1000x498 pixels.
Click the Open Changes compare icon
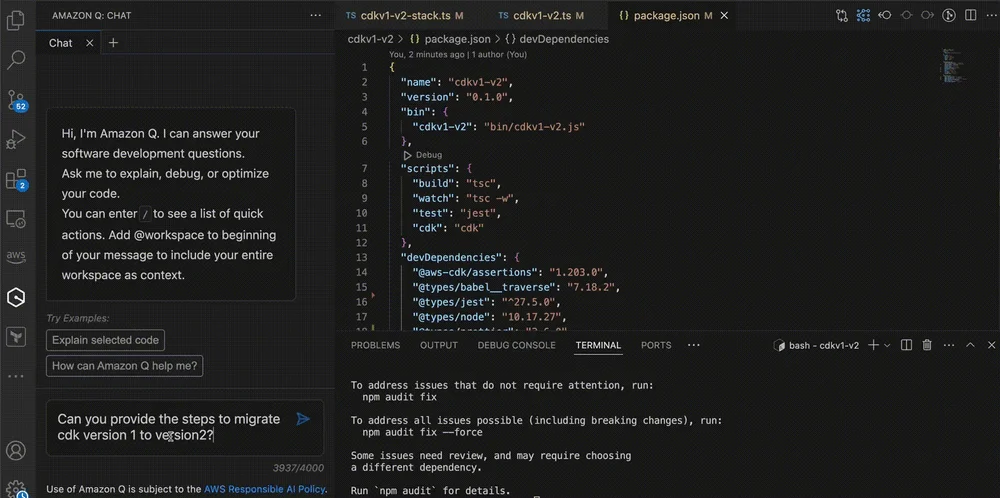click(842, 15)
